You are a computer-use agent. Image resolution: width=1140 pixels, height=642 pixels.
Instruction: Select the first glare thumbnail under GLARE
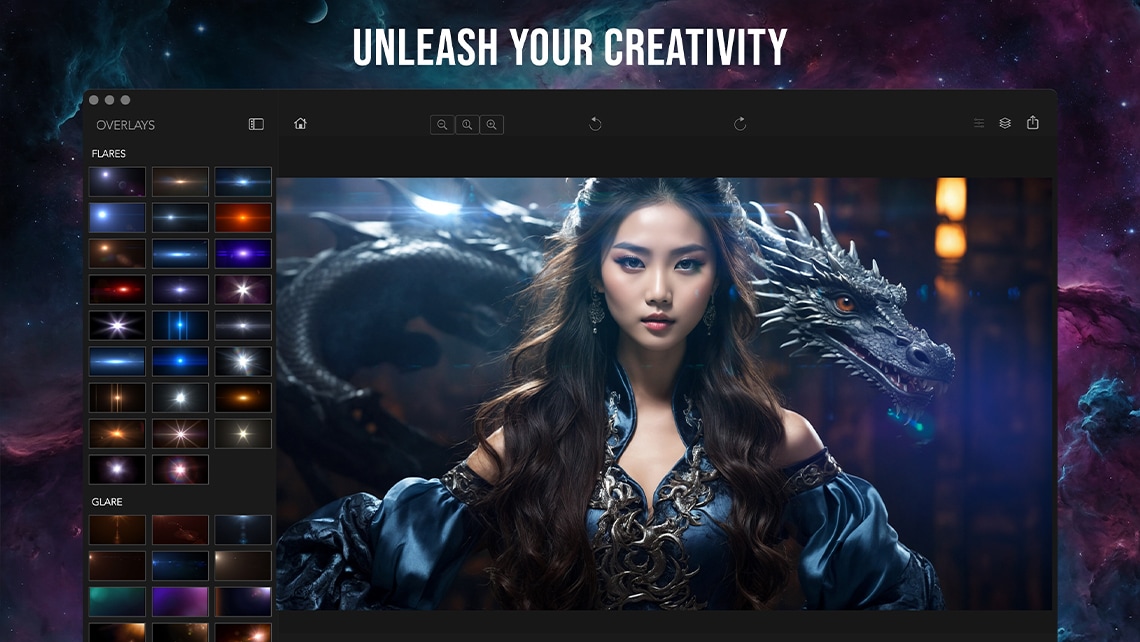pos(117,529)
